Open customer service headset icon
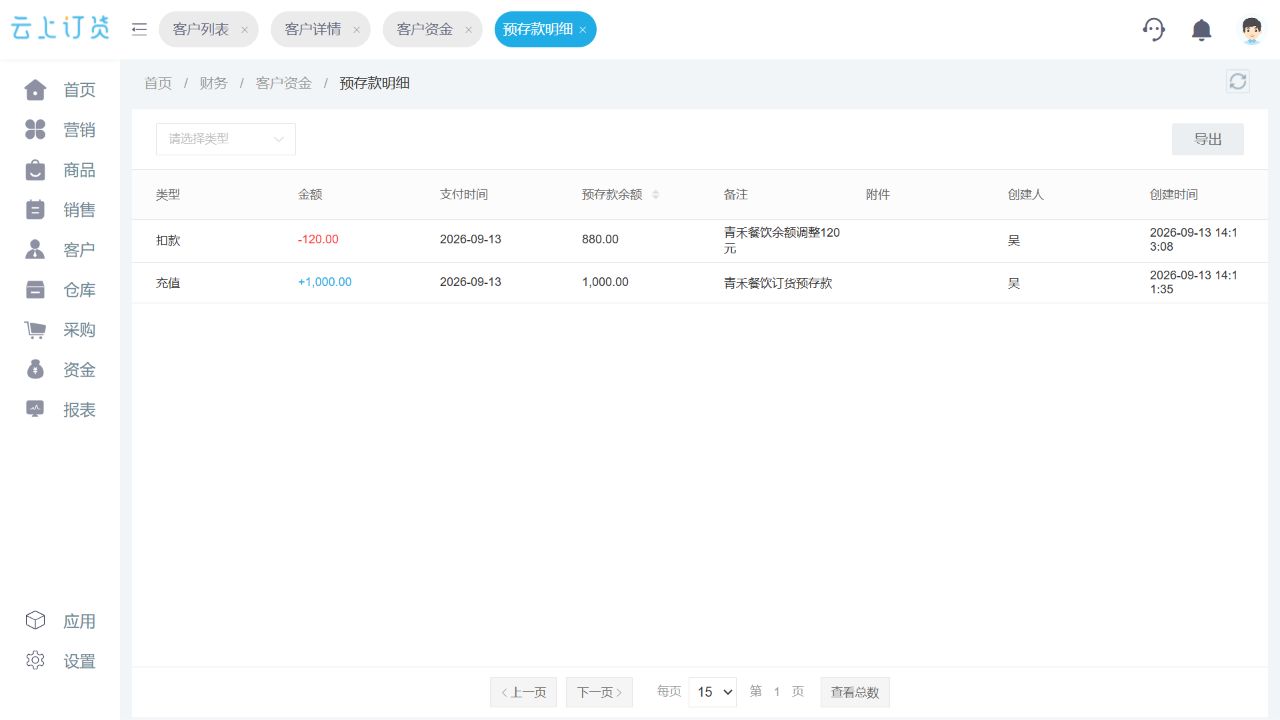1280x720 pixels. (1154, 29)
